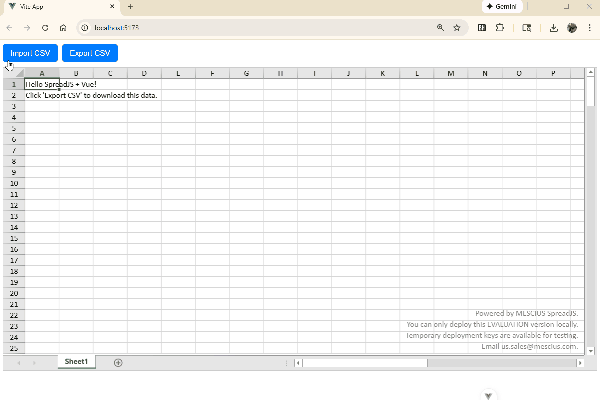
Task: Select row 2 header
Action: [x=14, y=95]
